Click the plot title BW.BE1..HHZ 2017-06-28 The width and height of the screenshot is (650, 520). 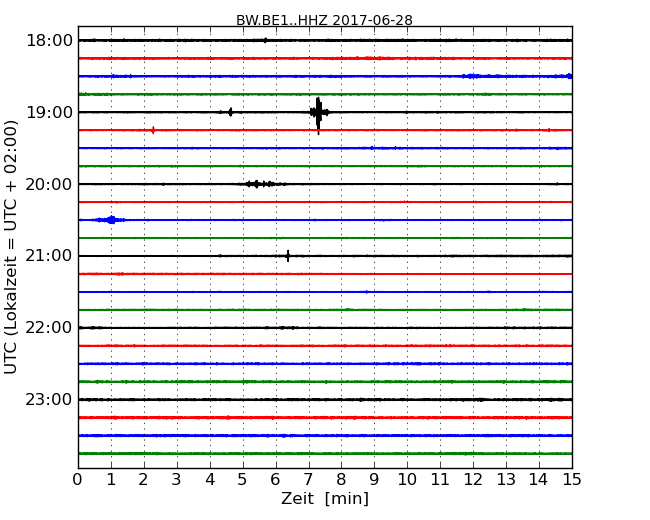(324, 20)
